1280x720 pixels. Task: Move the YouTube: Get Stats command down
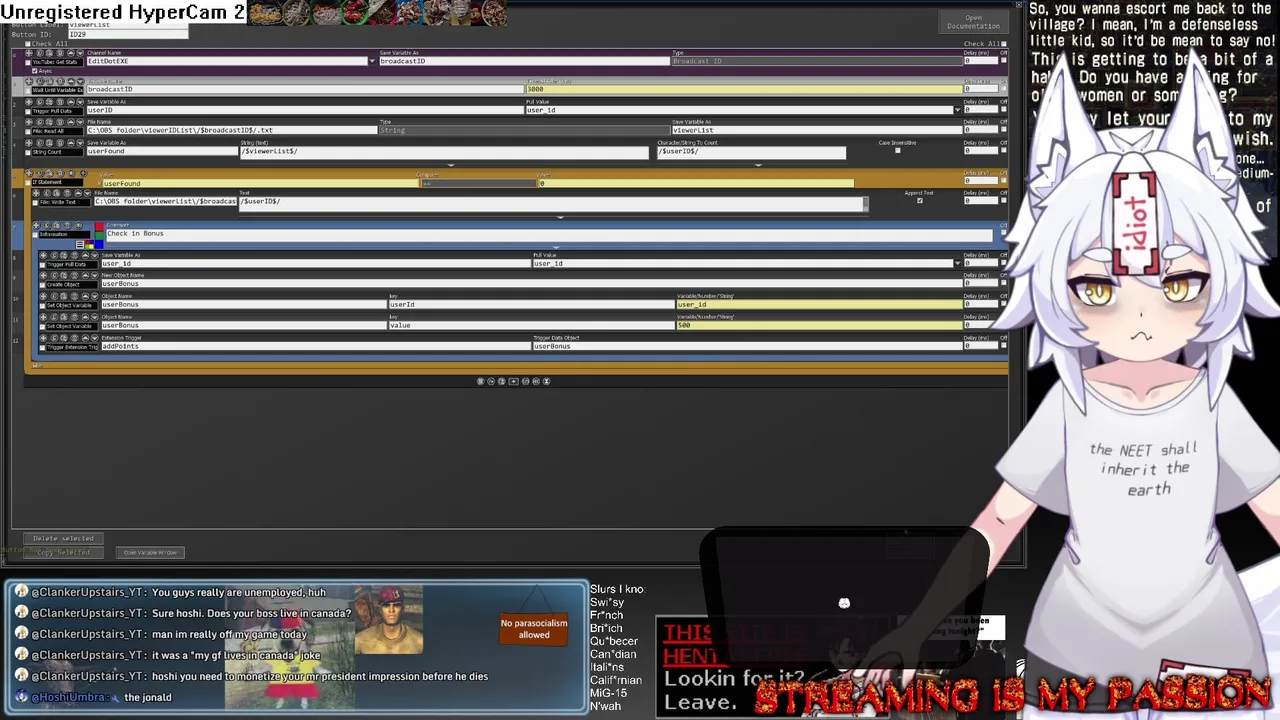pos(80,52)
